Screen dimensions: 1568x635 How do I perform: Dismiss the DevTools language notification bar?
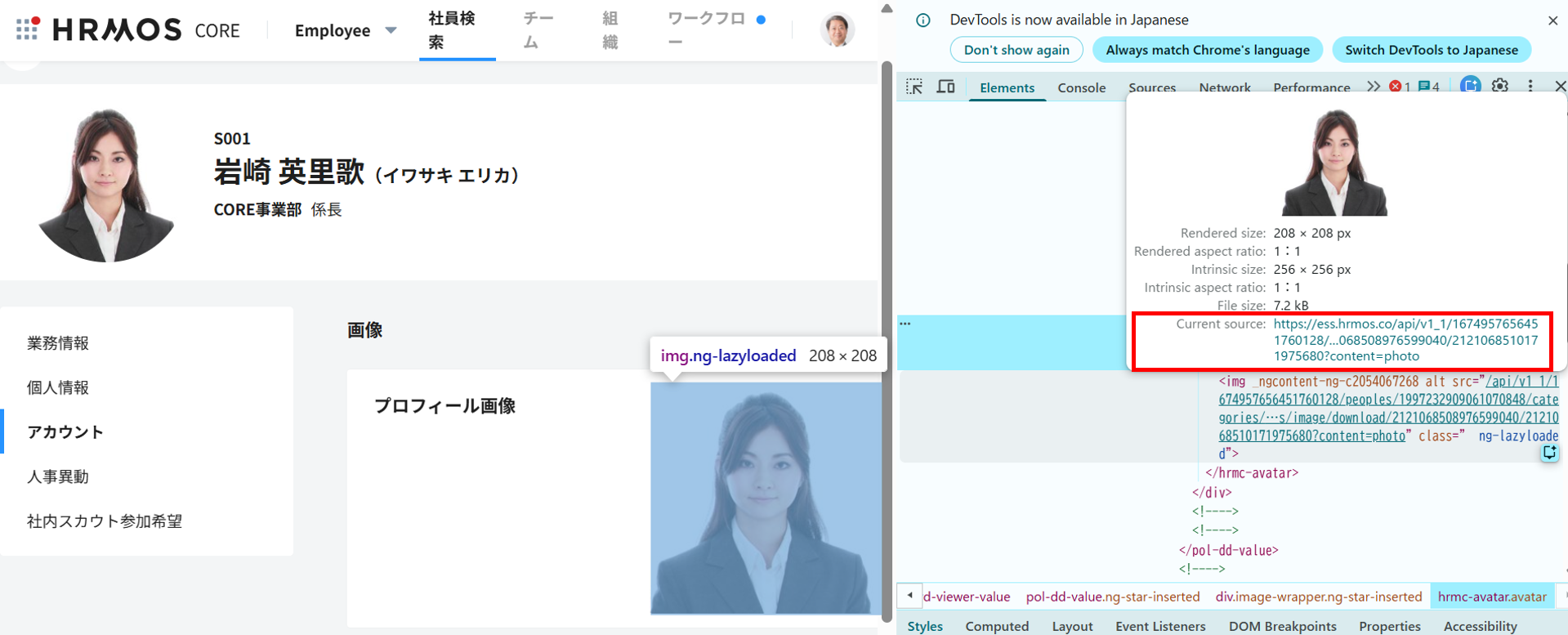1552,20
